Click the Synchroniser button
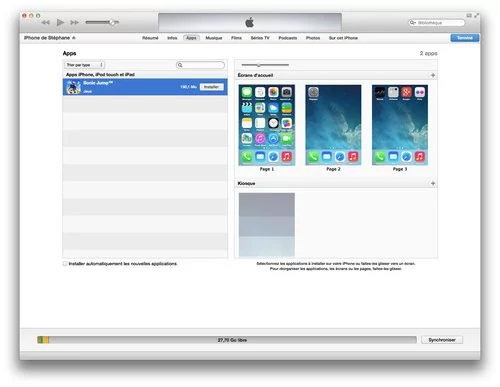This screenshot has height=387, width=500. [x=442, y=340]
